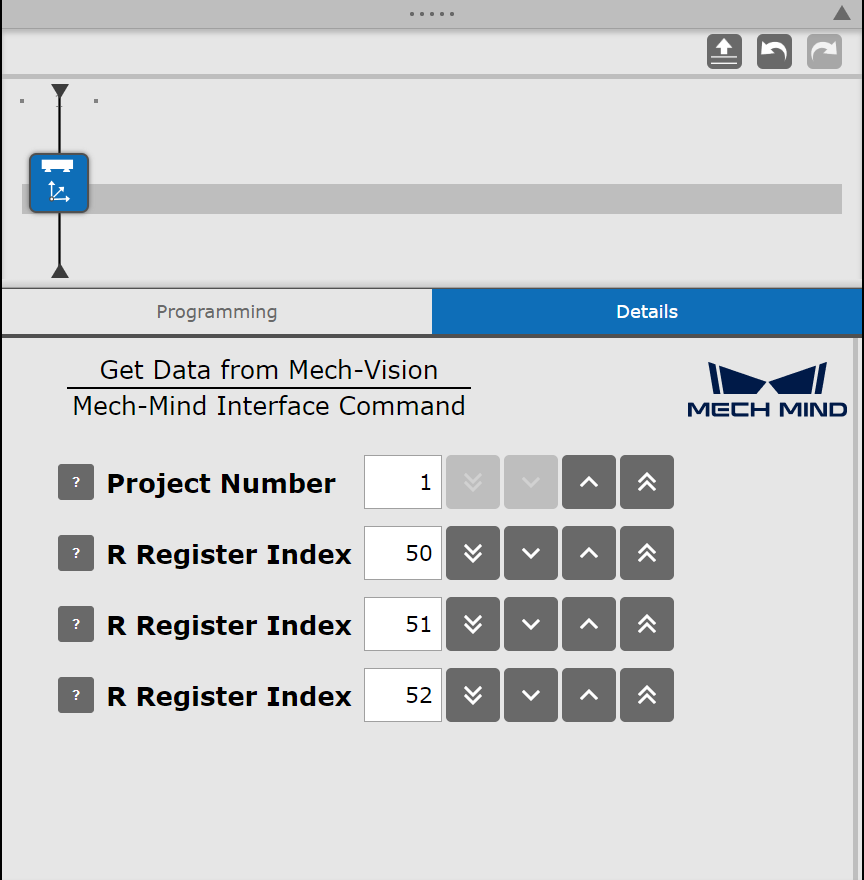Click the 'Mech-Mind Interface Command' subtitle
Image resolution: width=864 pixels, height=880 pixels.
(269, 406)
